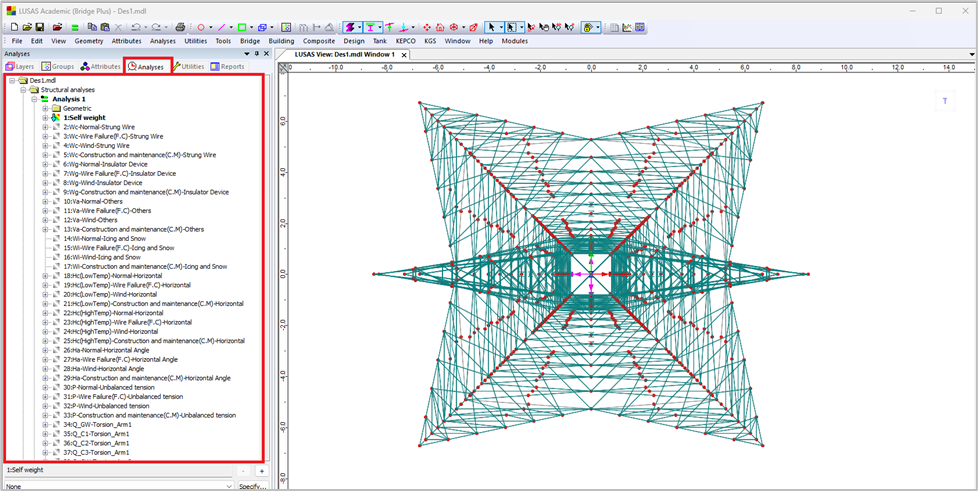Screen dimensions: 978x491
Task: Collapse the Analysis 1 tree node
Action: (x=33, y=99)
